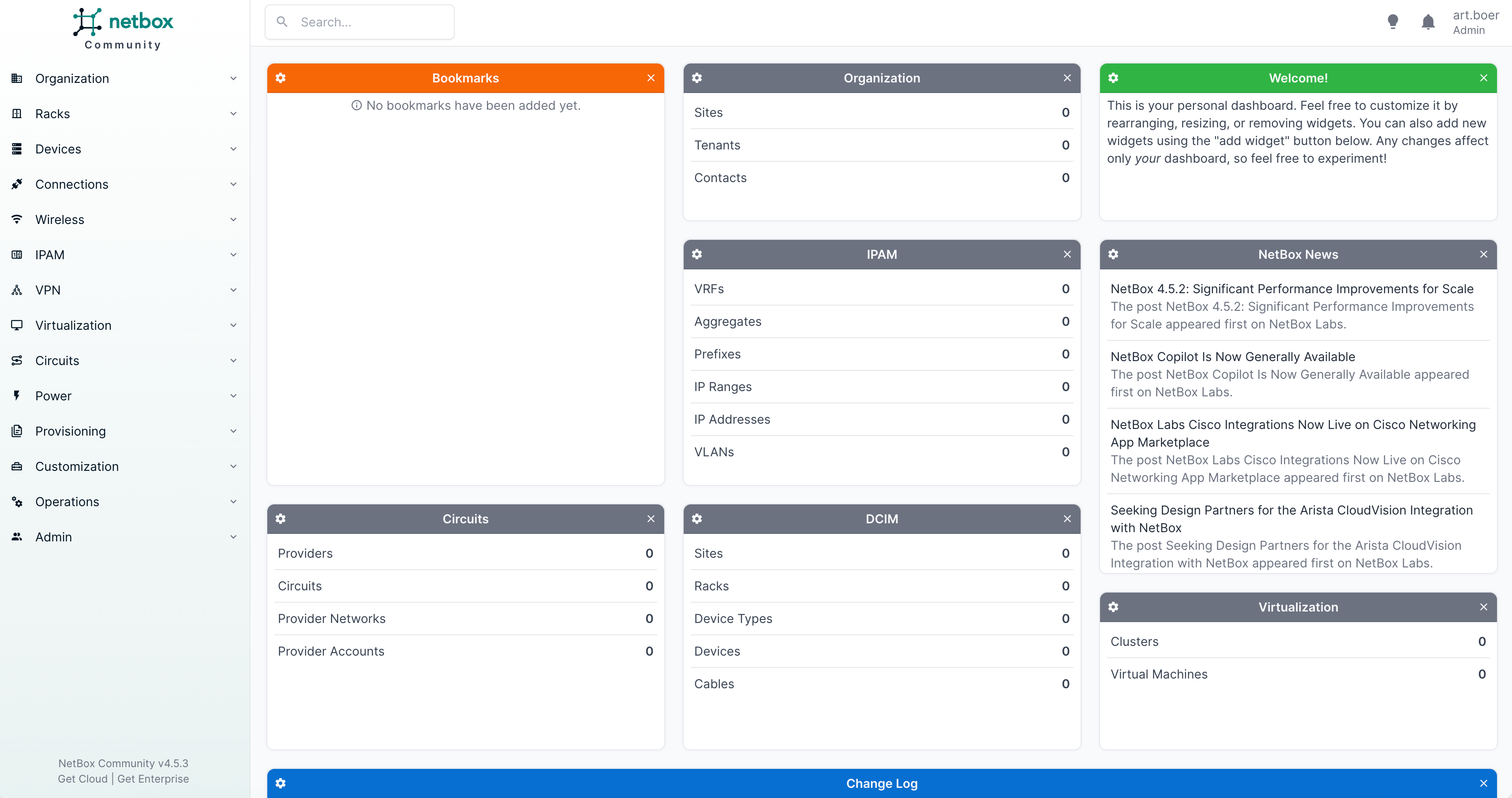Open the Get Cloud link
1512x798 pixels.
[82, 779]
